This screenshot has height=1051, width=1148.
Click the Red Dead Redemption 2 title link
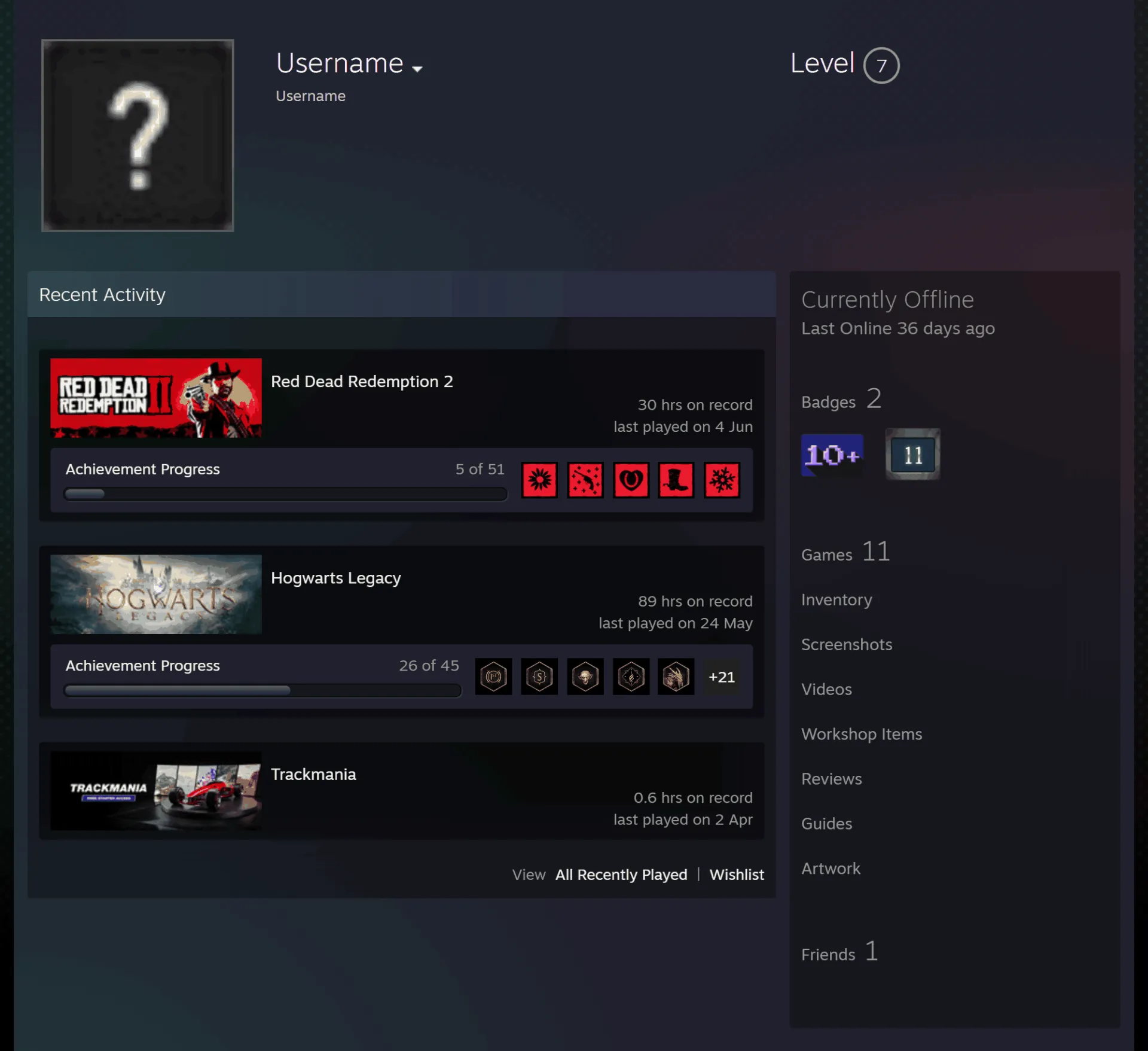tap(362, 382)
